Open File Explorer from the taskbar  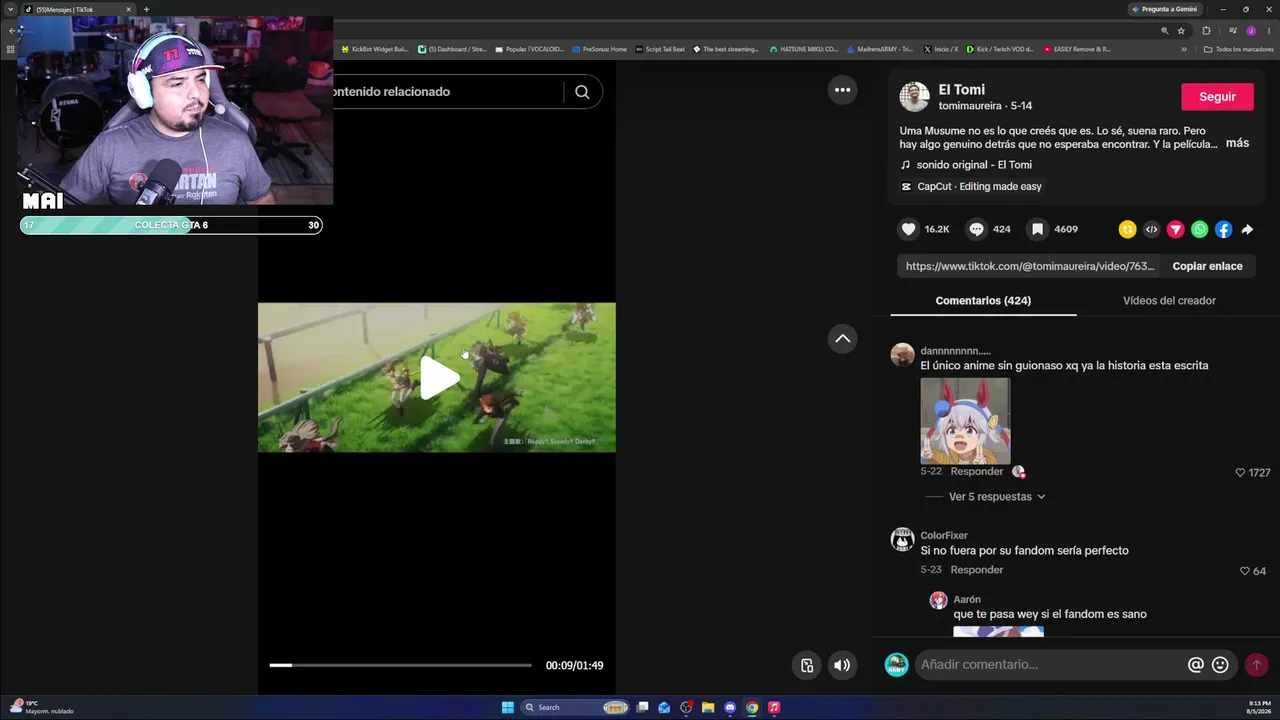[708, 707]
